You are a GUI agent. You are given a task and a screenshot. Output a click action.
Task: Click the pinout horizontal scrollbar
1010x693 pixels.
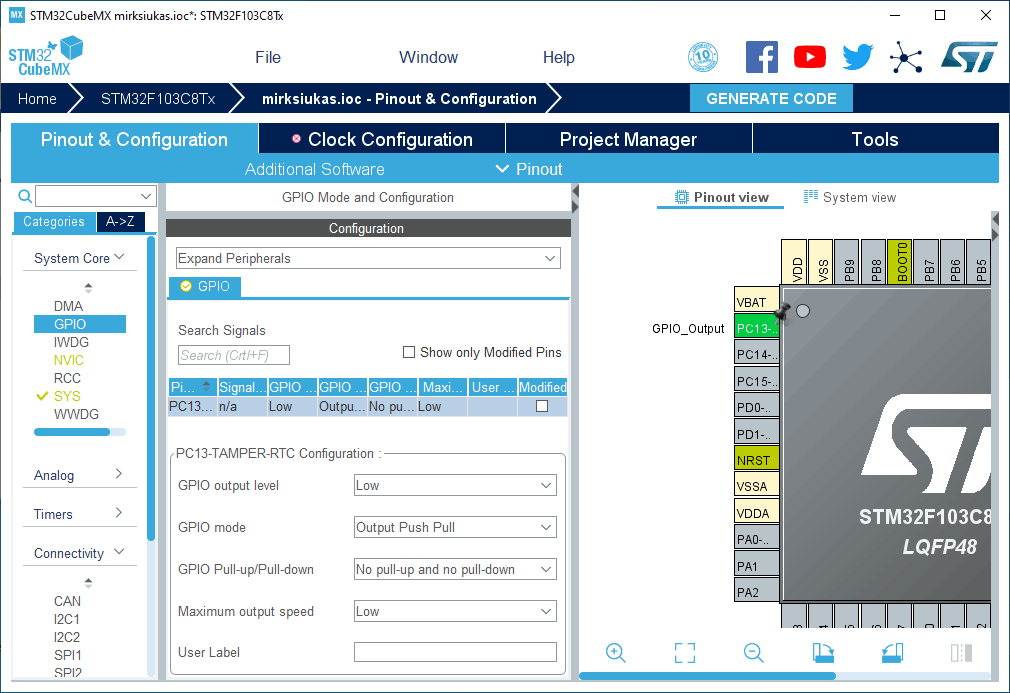click(x=707, y=676)
